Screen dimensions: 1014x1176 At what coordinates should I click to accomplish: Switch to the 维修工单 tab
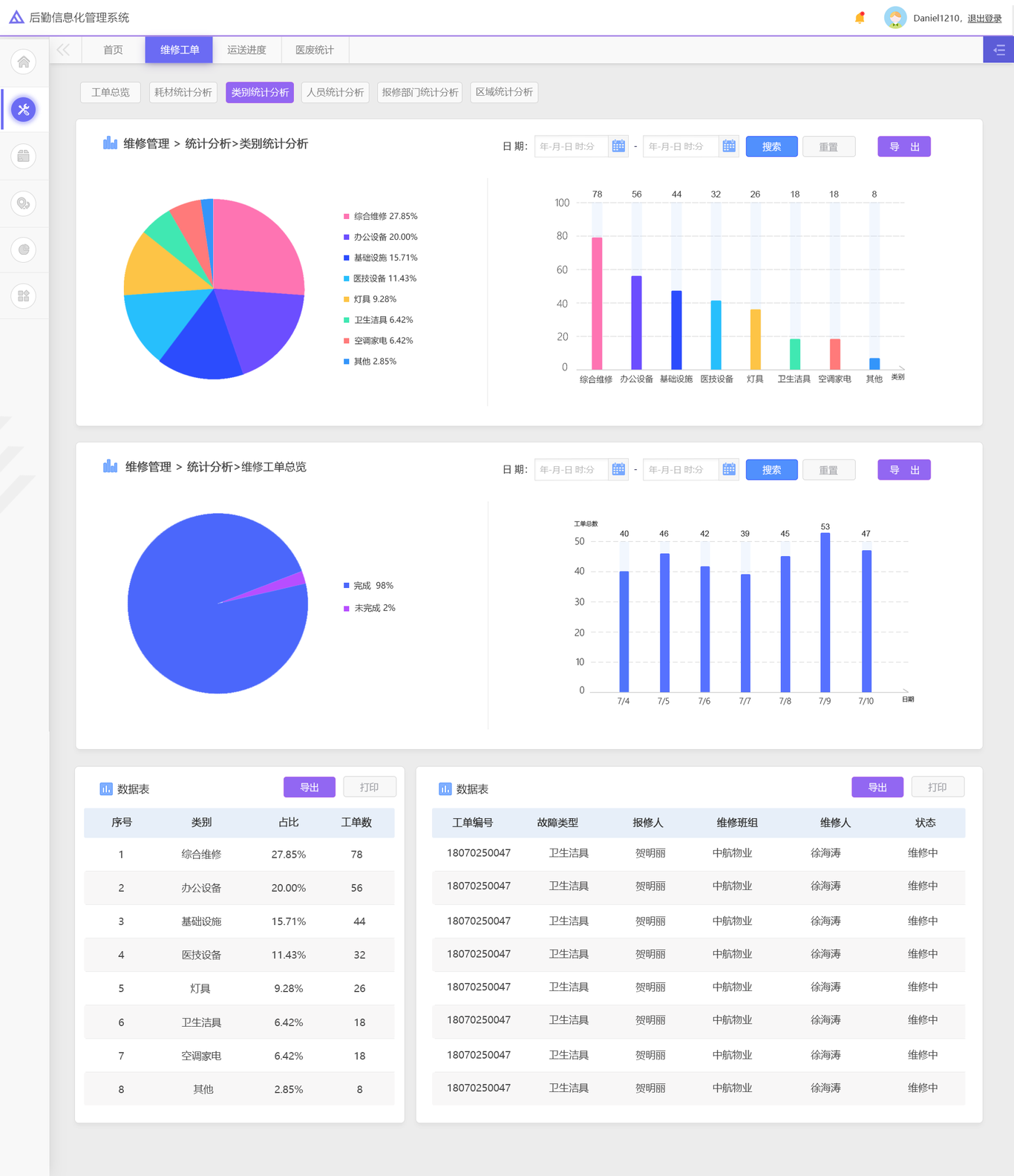(x=180, y=50)
